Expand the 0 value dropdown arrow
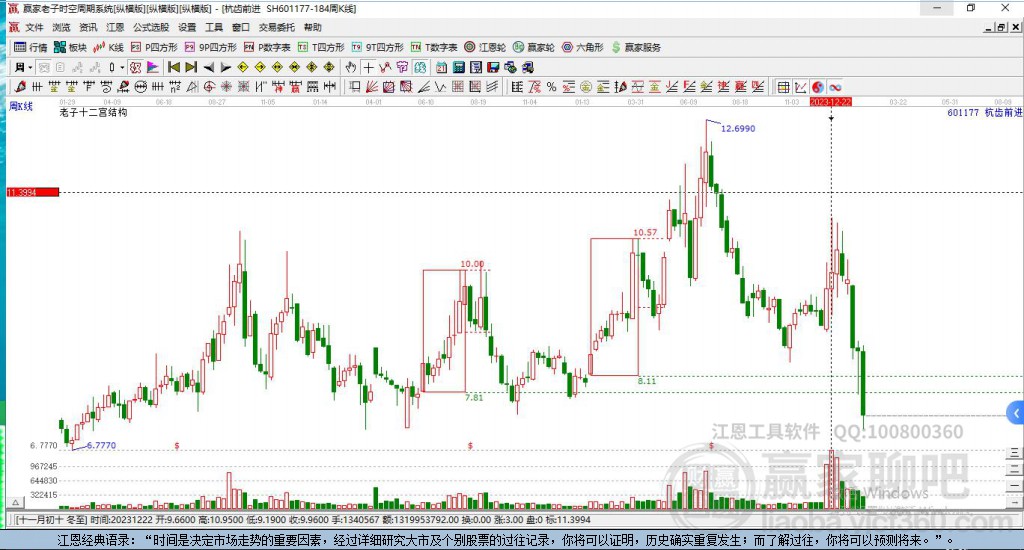Viewport: 1024px width, 550px height. click(x=122, y=67)
